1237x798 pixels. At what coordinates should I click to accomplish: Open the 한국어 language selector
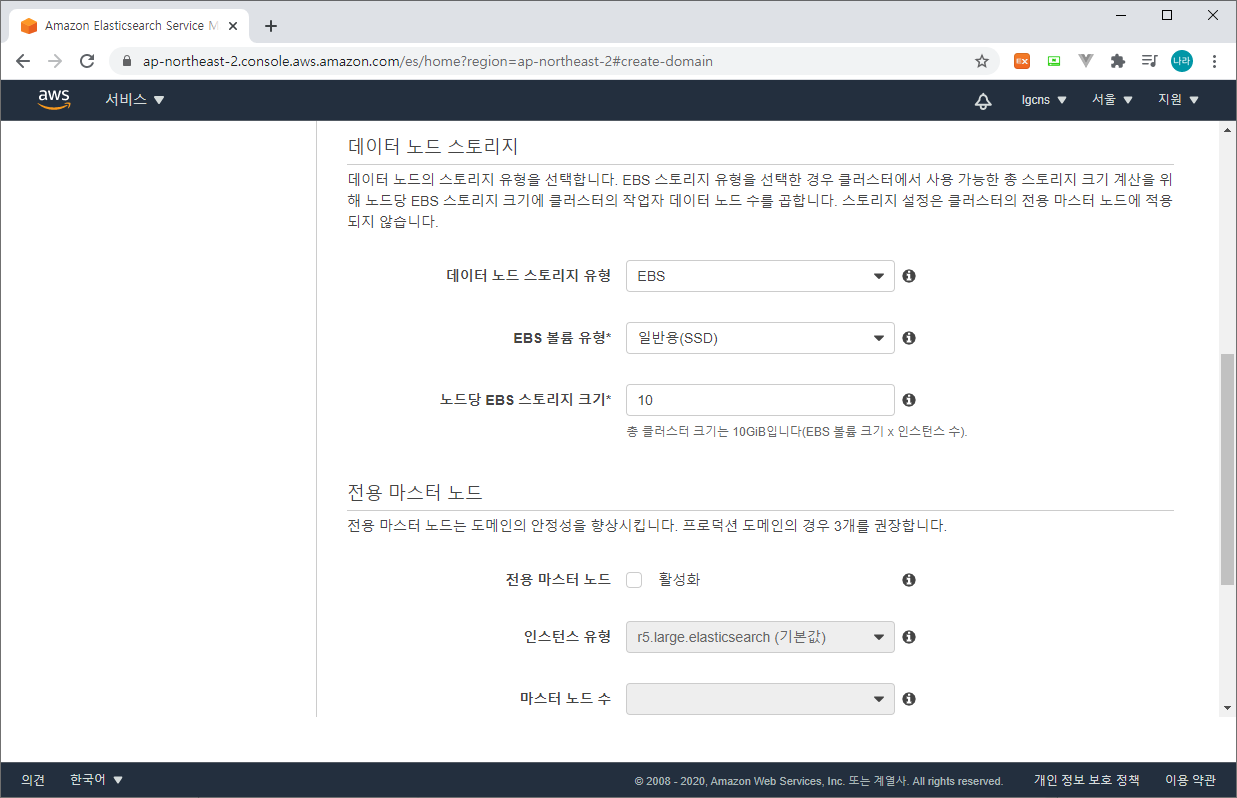[x=96, y=780]
